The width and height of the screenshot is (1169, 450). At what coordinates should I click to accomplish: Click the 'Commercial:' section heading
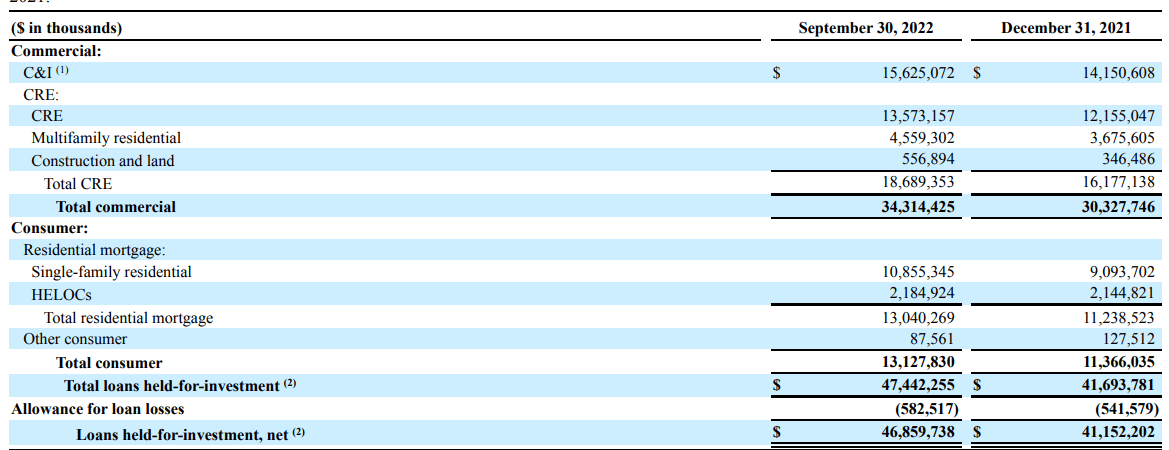[x=56, y=51]
